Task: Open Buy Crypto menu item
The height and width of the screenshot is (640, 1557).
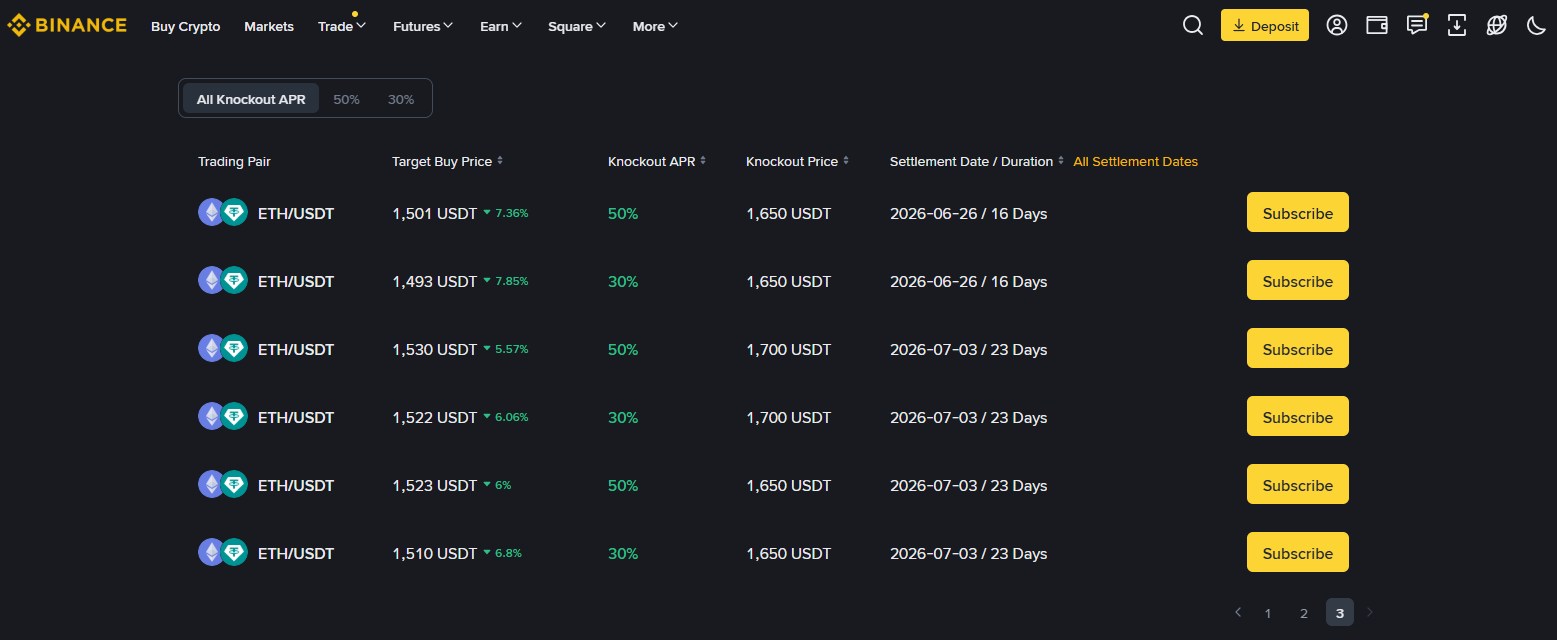Action: (186, 27)
